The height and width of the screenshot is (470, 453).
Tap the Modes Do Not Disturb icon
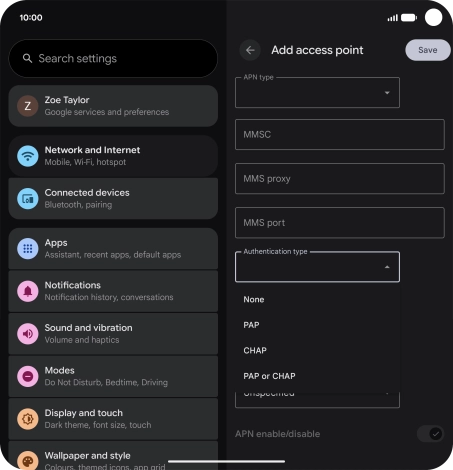(x=28, y=376)
